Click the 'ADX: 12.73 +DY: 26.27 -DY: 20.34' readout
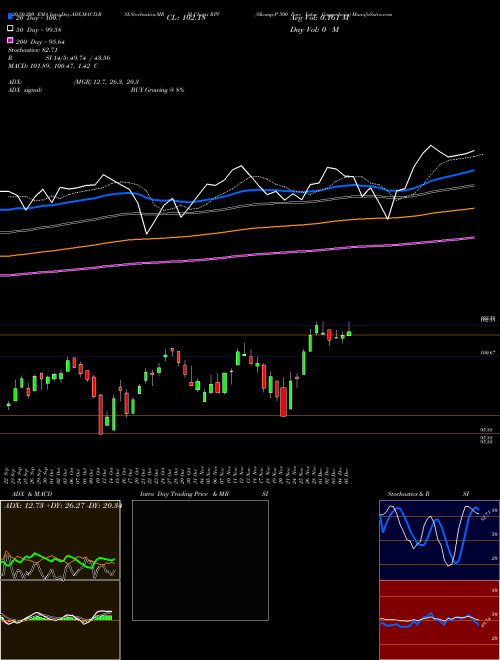Image resolution: width=500 pixels, height=660 pixels. [x=63, y=506]
